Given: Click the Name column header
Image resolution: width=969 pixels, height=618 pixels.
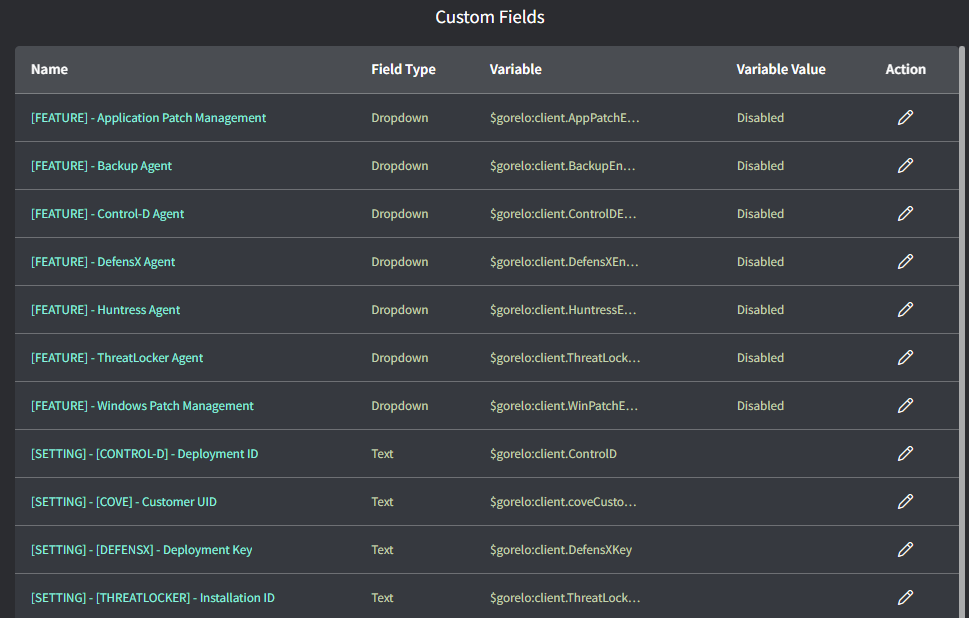Looking at the screenshot, I should pos(49,69).
